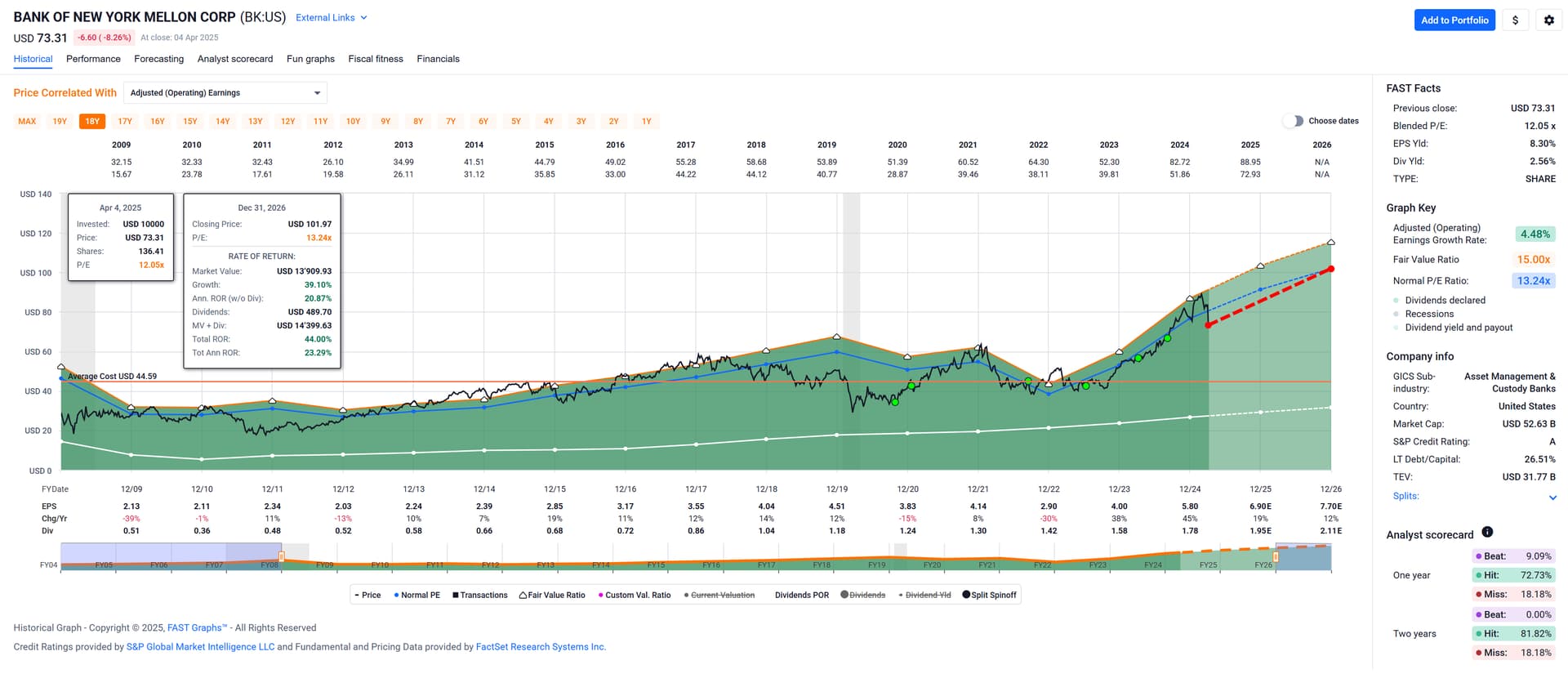Click the Blended P/E 12.05 x value
This screenshot has width=1568, height=674.
1539,126
